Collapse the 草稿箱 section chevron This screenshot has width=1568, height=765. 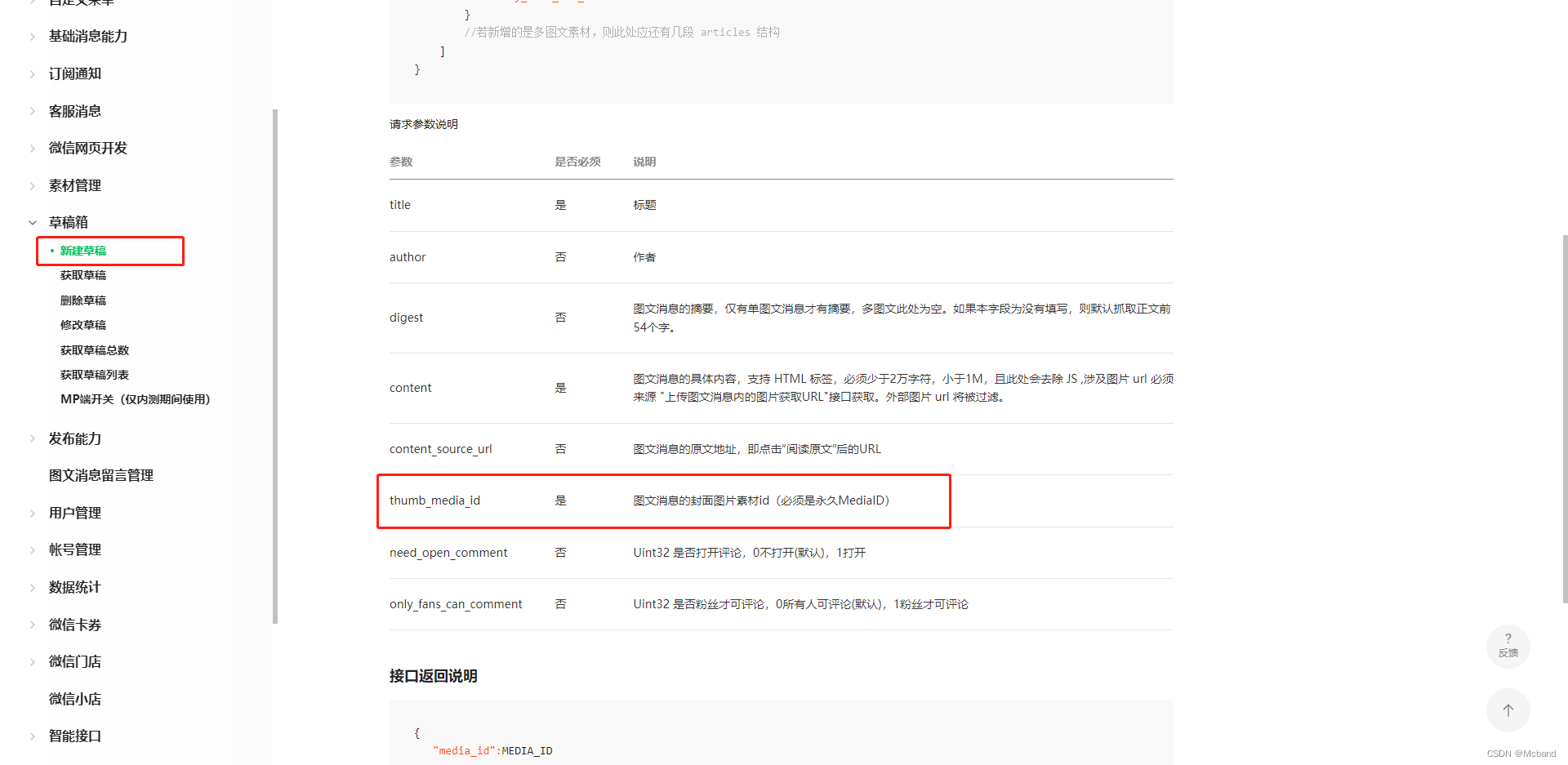click(x=33, y=223)
